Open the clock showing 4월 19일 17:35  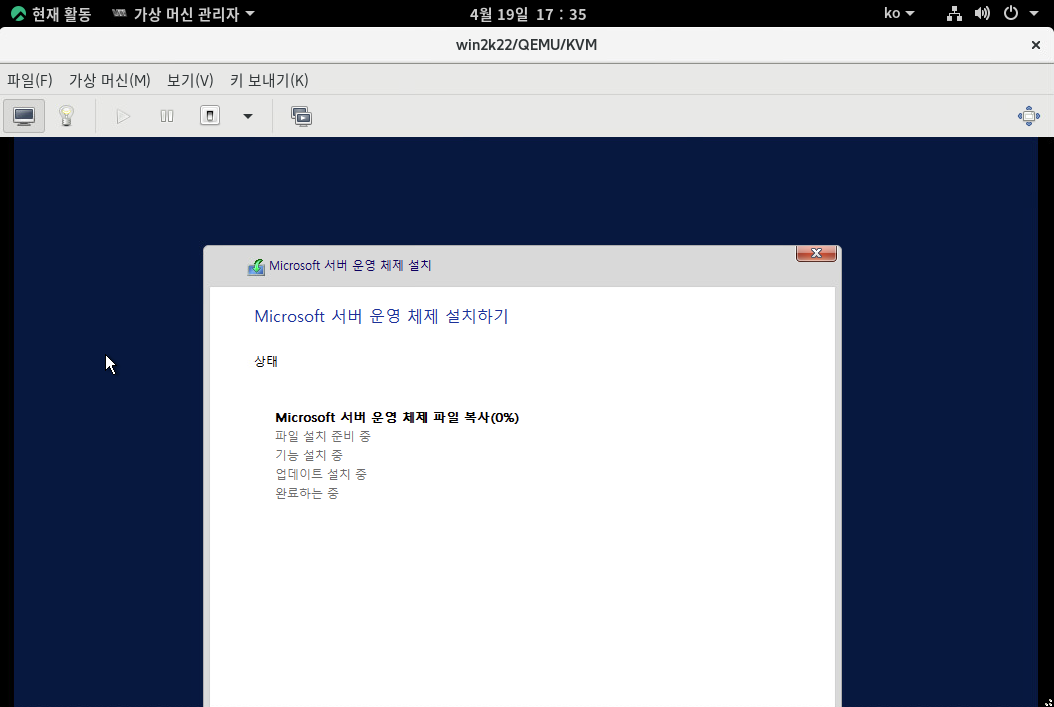click(x=528, y=14)
